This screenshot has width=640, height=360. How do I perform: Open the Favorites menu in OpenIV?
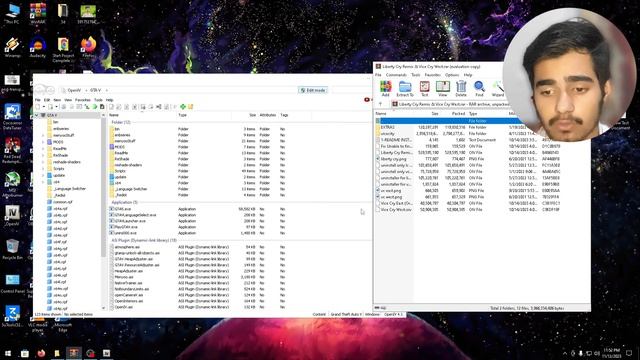click(82, 100)
